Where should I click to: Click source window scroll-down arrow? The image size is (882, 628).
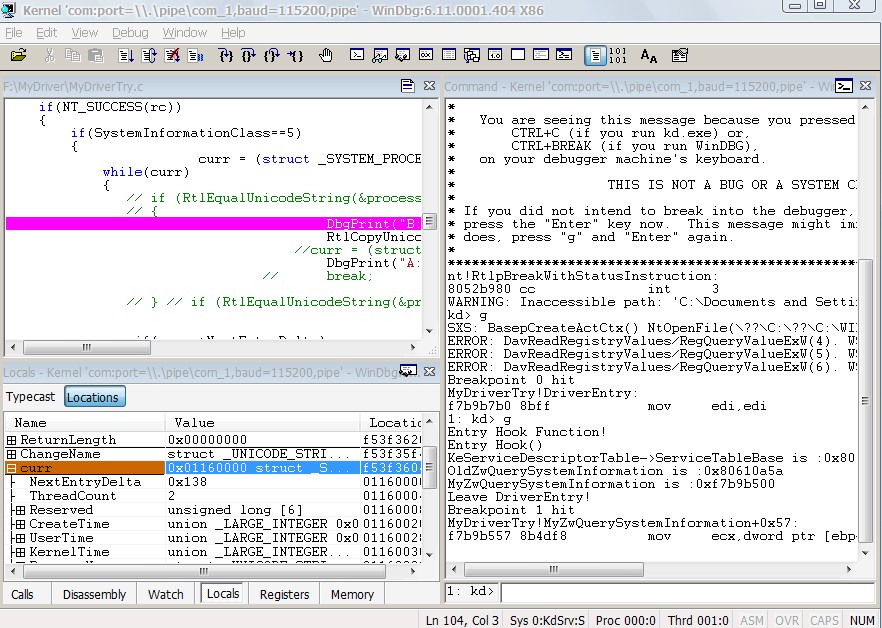click(430, 330)
